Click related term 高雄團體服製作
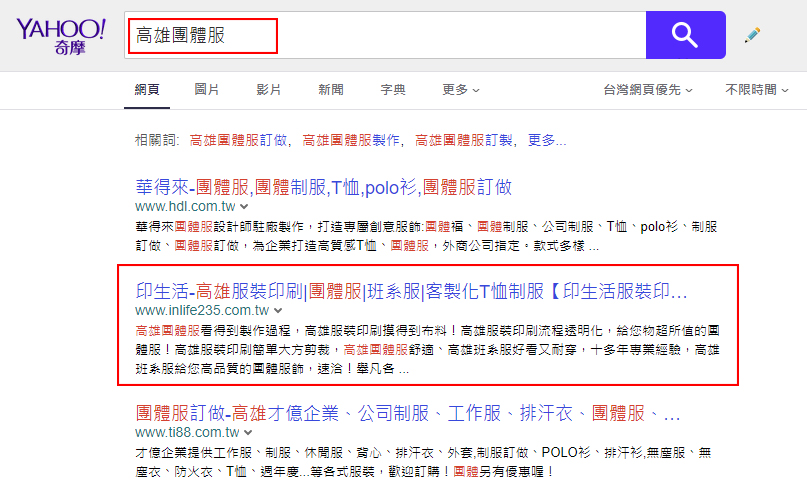The width and height of the screenshot is (807, 502). (x=351, y=140)
